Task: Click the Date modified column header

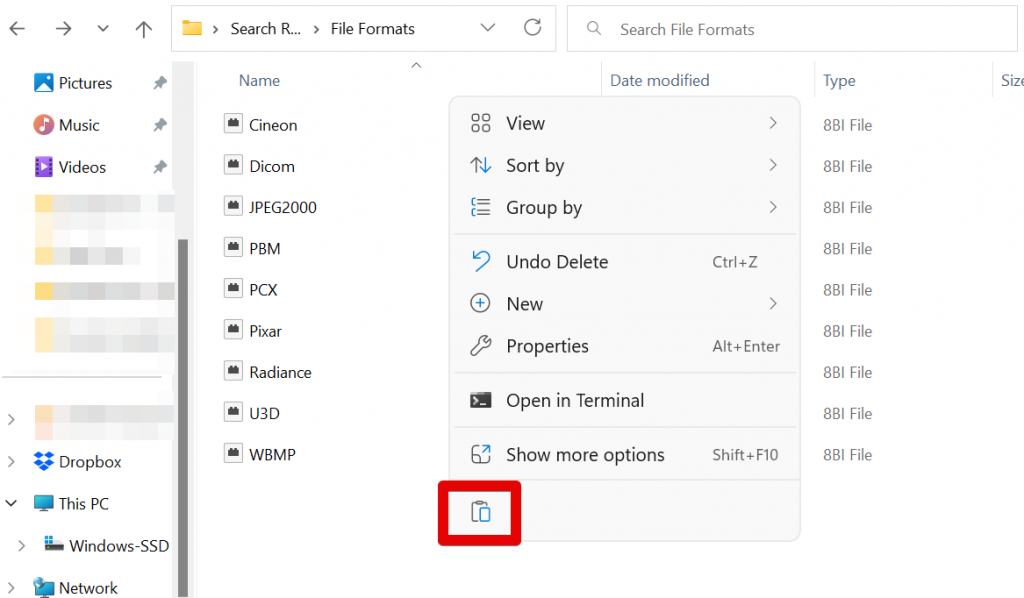Action: pos(659,80)
